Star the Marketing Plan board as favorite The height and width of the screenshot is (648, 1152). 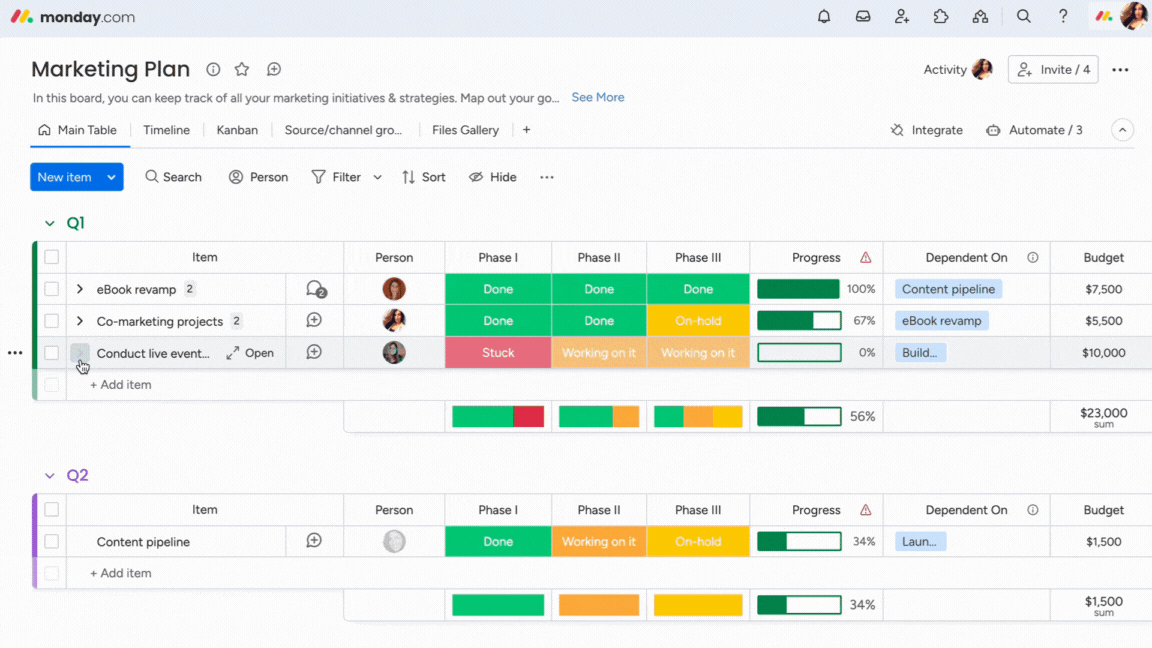click(x=242, y=69)
